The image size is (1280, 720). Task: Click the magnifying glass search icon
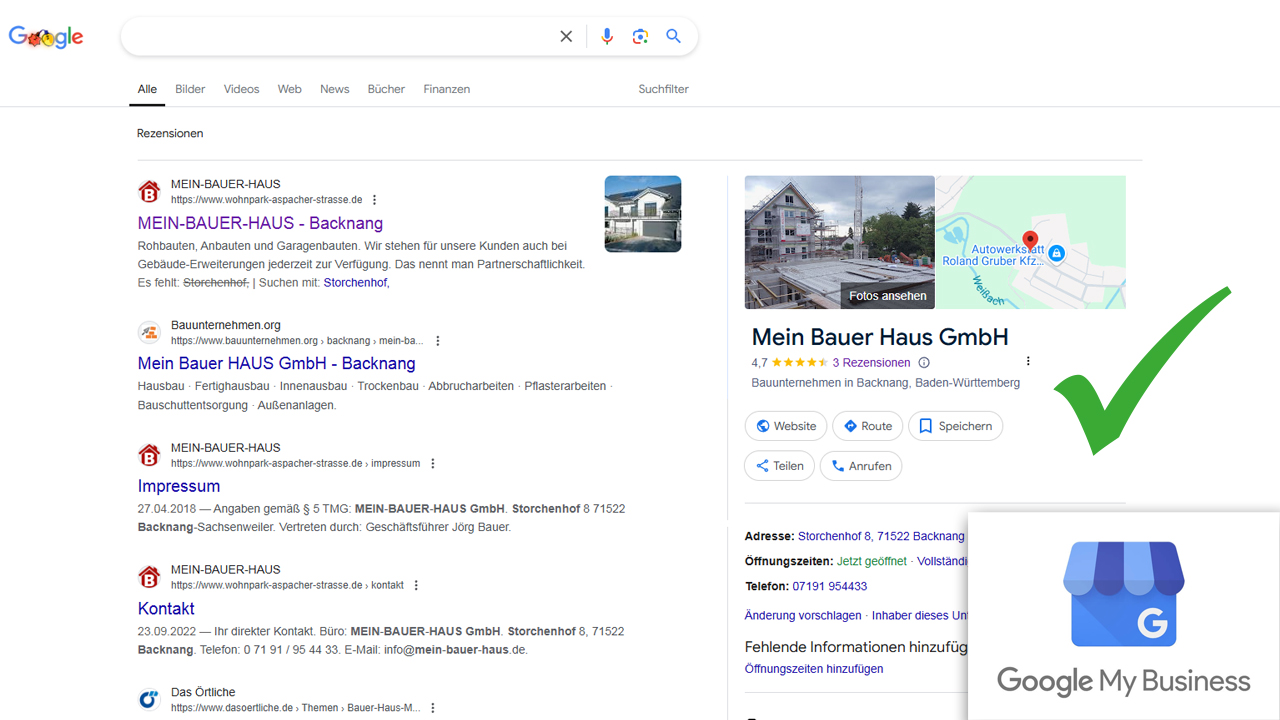click(x=674, y=37)
